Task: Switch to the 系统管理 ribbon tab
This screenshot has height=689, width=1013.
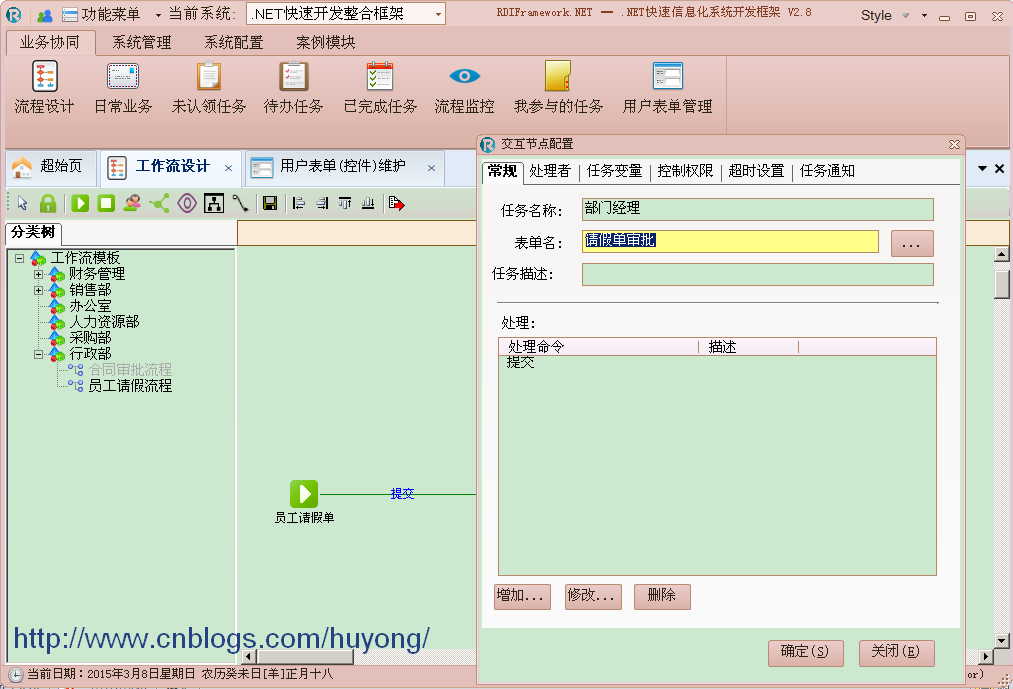Action: click(141, 43)
